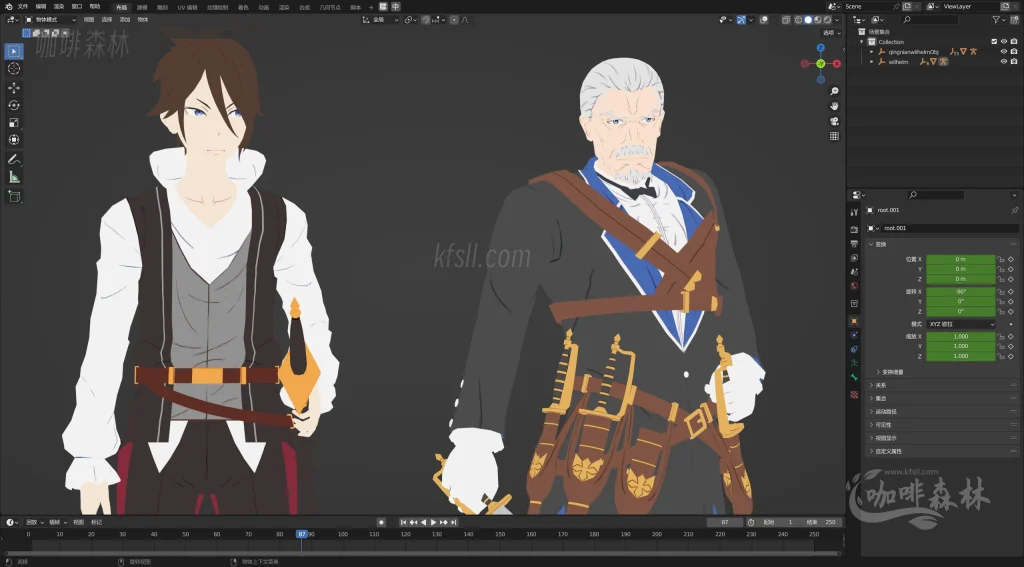Select the Measure ruler tool
This screenshot has height=567, width=1024.
14,177
